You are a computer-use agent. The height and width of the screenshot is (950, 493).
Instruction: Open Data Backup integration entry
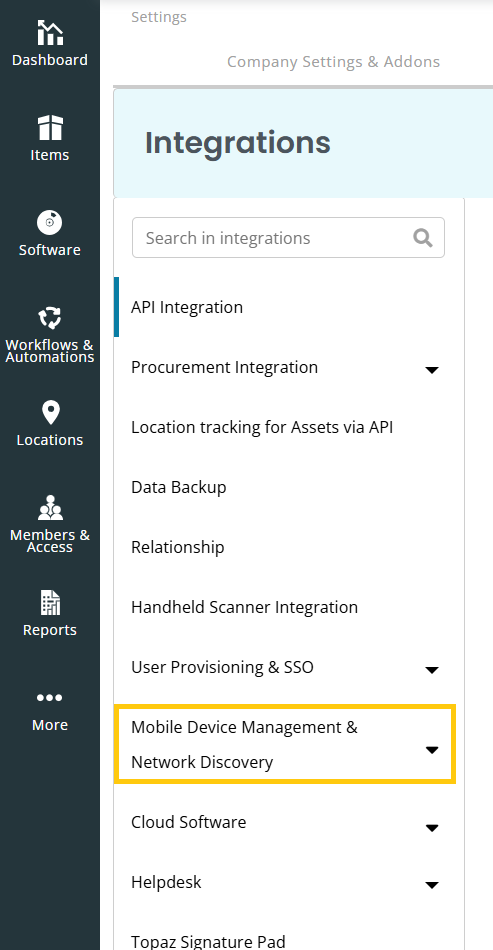(289, 487)
